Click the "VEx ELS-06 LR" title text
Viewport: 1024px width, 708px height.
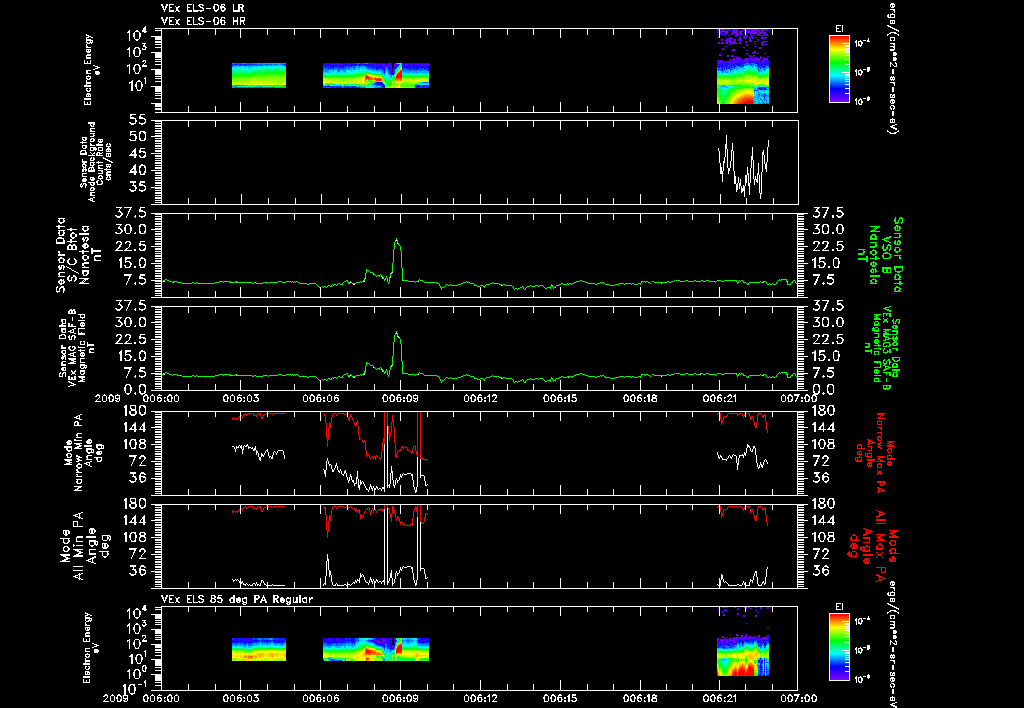202,8
